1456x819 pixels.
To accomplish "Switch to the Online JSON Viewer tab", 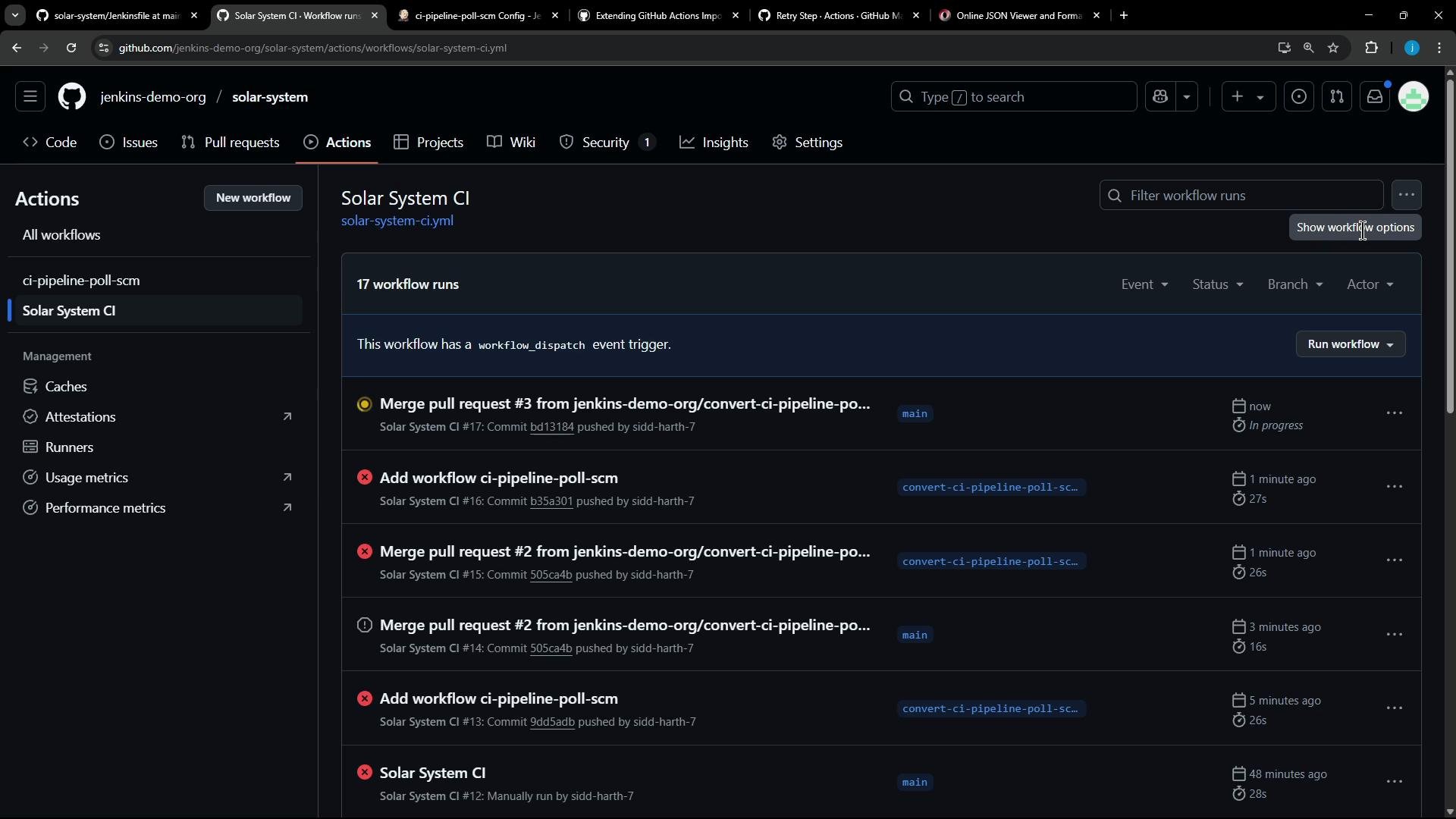I will [1019, 15].
